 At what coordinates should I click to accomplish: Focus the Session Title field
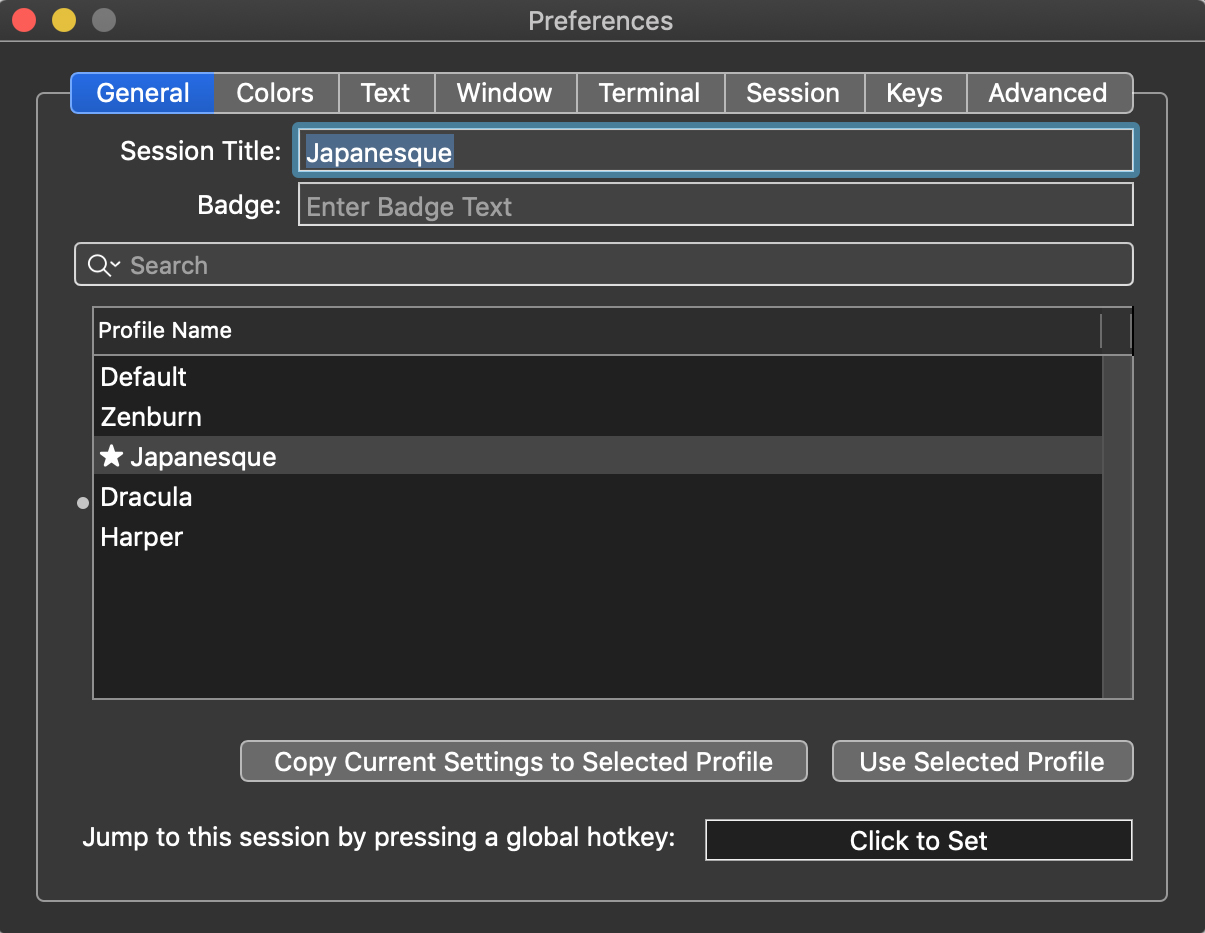(716, 151)
